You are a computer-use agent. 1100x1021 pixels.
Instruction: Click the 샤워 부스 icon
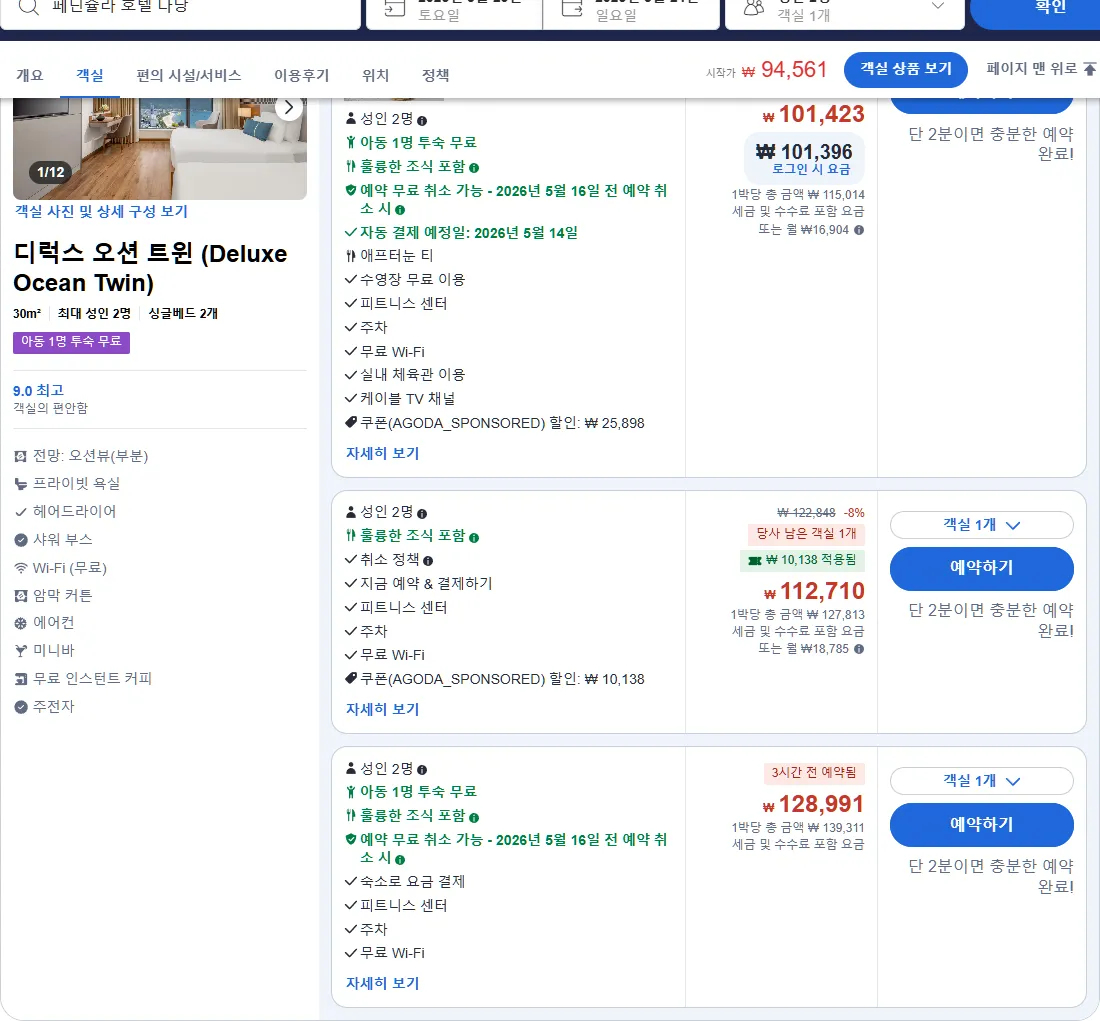[20, 540]
